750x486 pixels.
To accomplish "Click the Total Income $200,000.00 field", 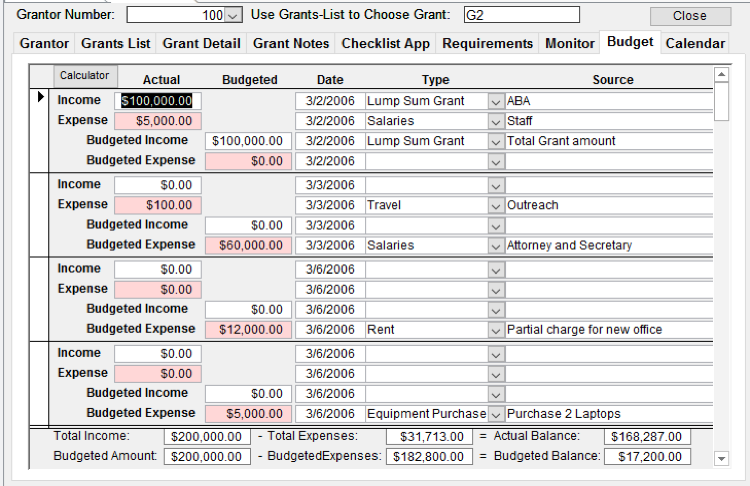I will [207, 437].
